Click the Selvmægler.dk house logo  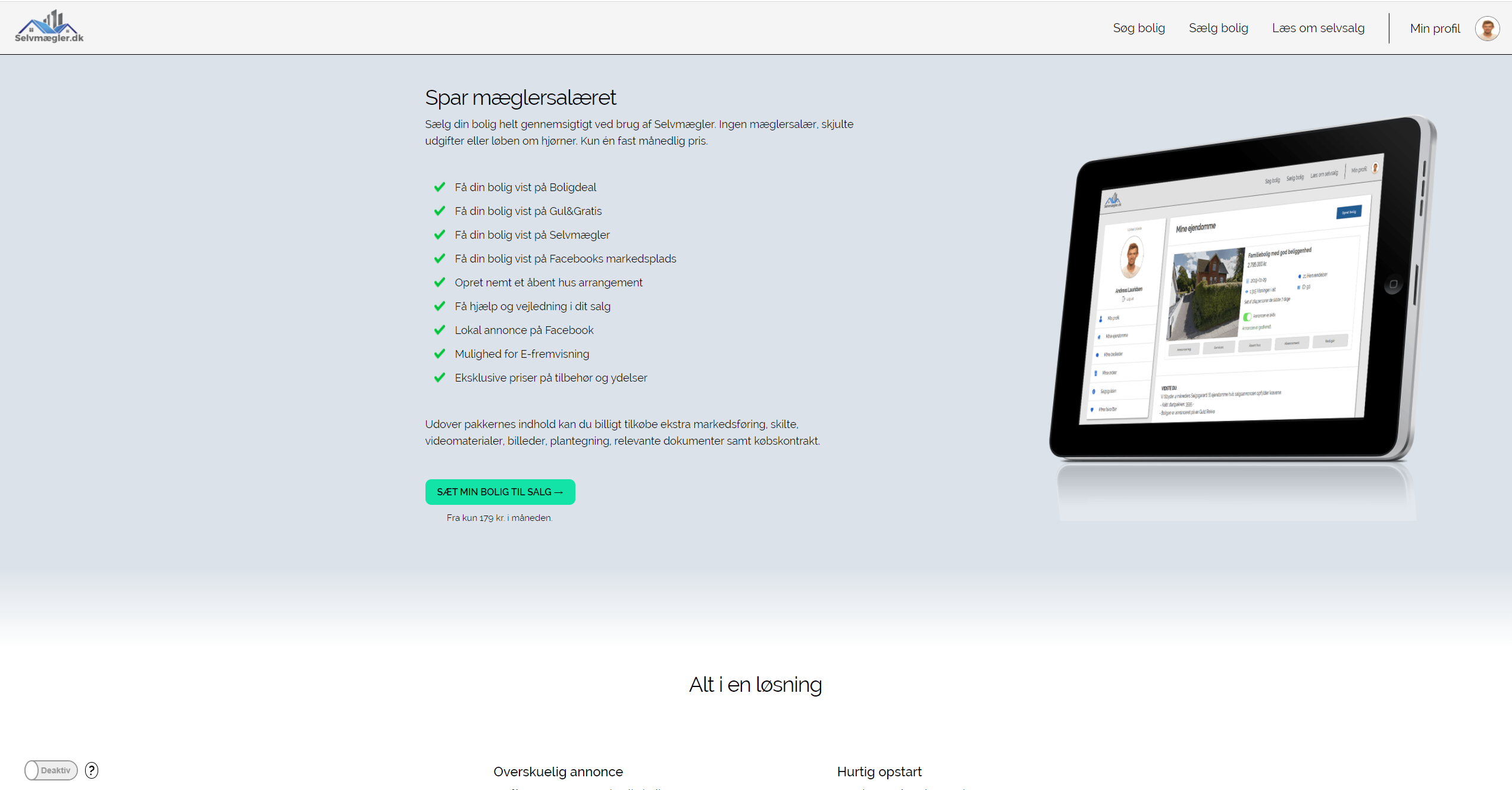click(49, 27)
